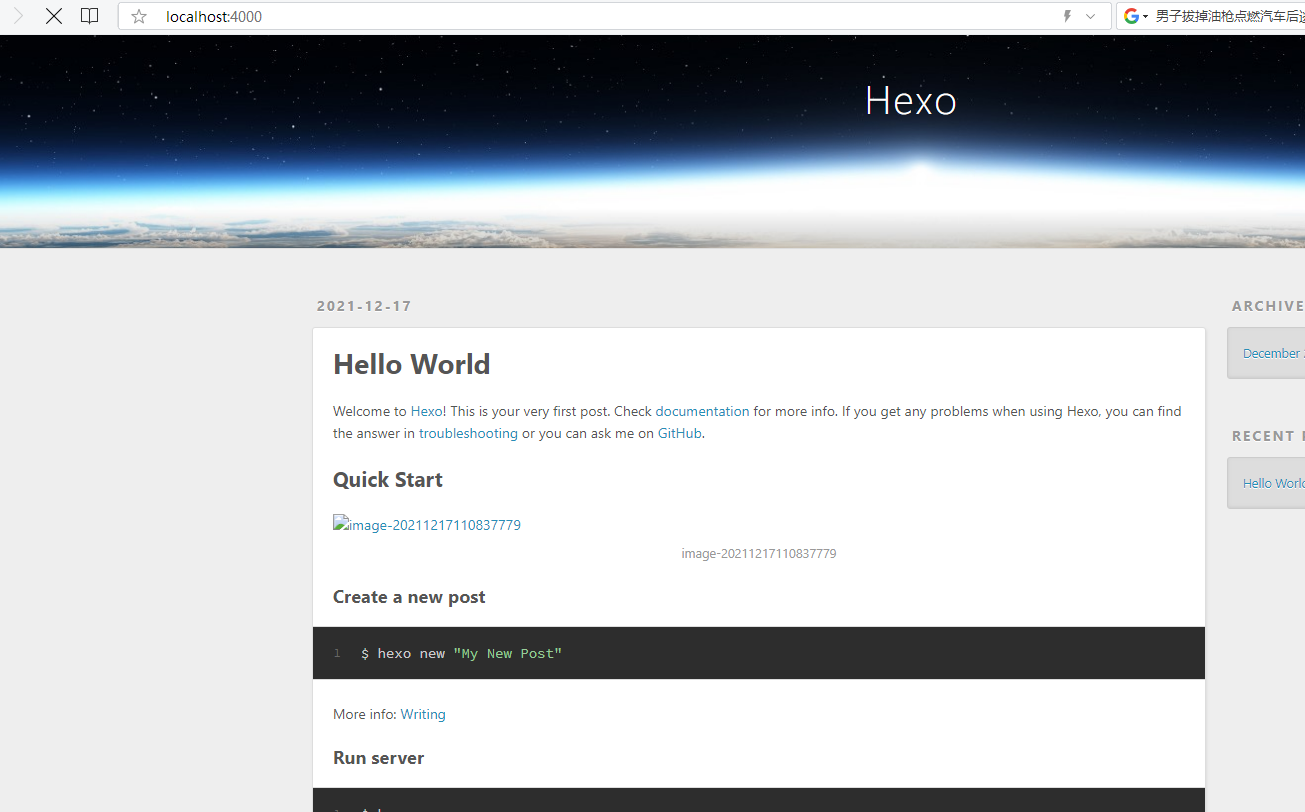This screenshot has height=812, width=1305.
Task: Open December archive in sidebar
Action: (x=1273, y=353)
